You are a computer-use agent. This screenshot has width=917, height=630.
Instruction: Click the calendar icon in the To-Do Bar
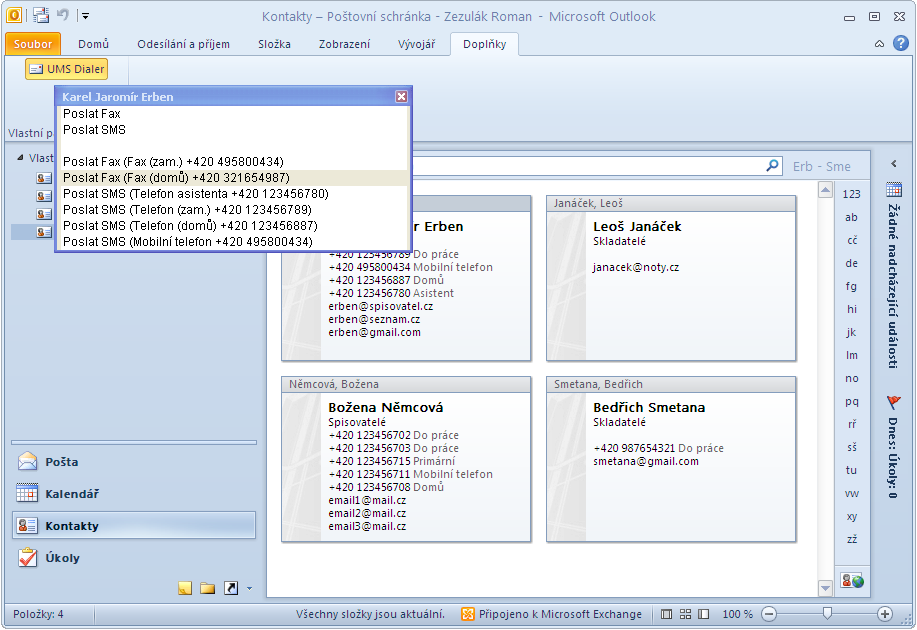click(894, 190)
